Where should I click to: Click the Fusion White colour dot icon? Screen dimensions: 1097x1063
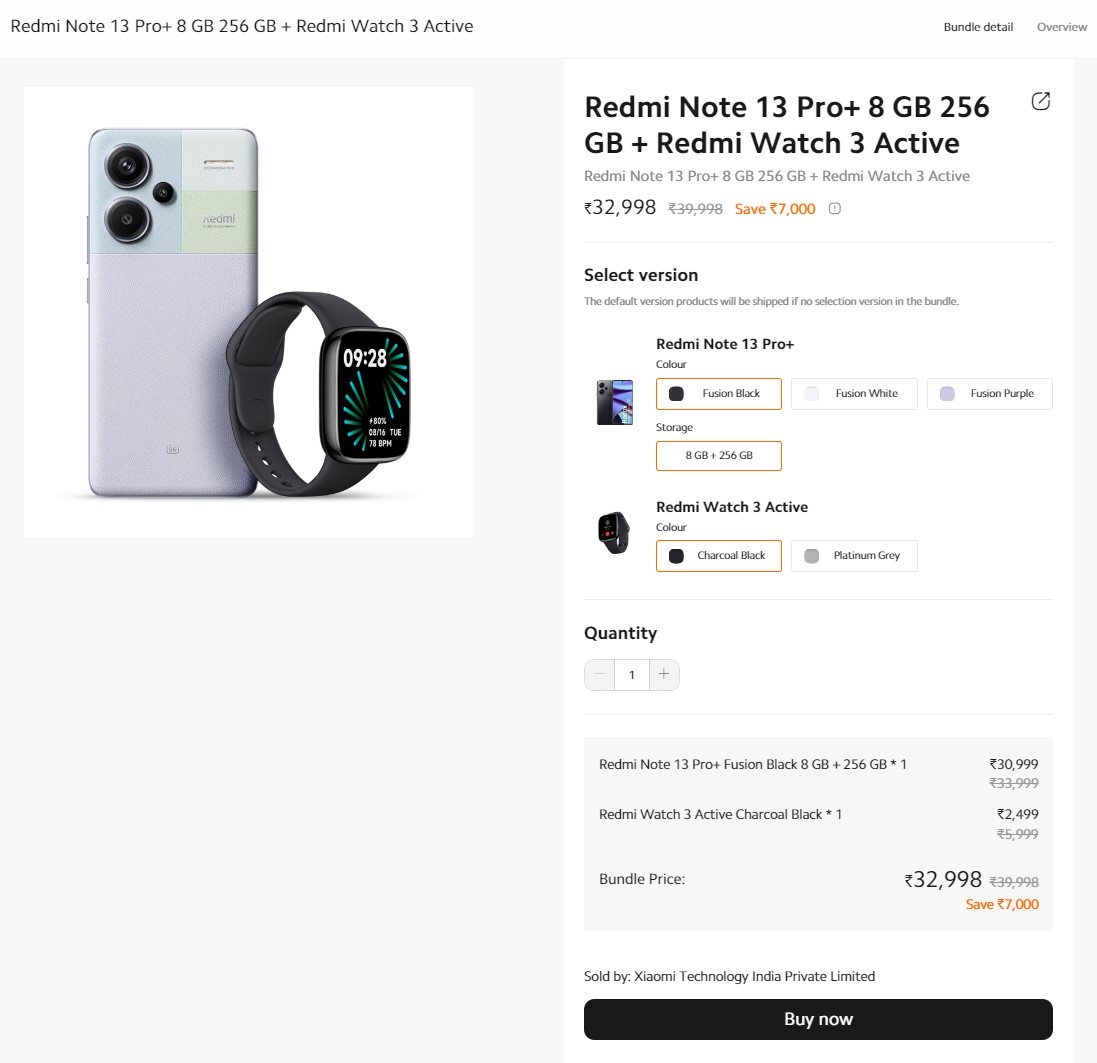click(811, 394)
